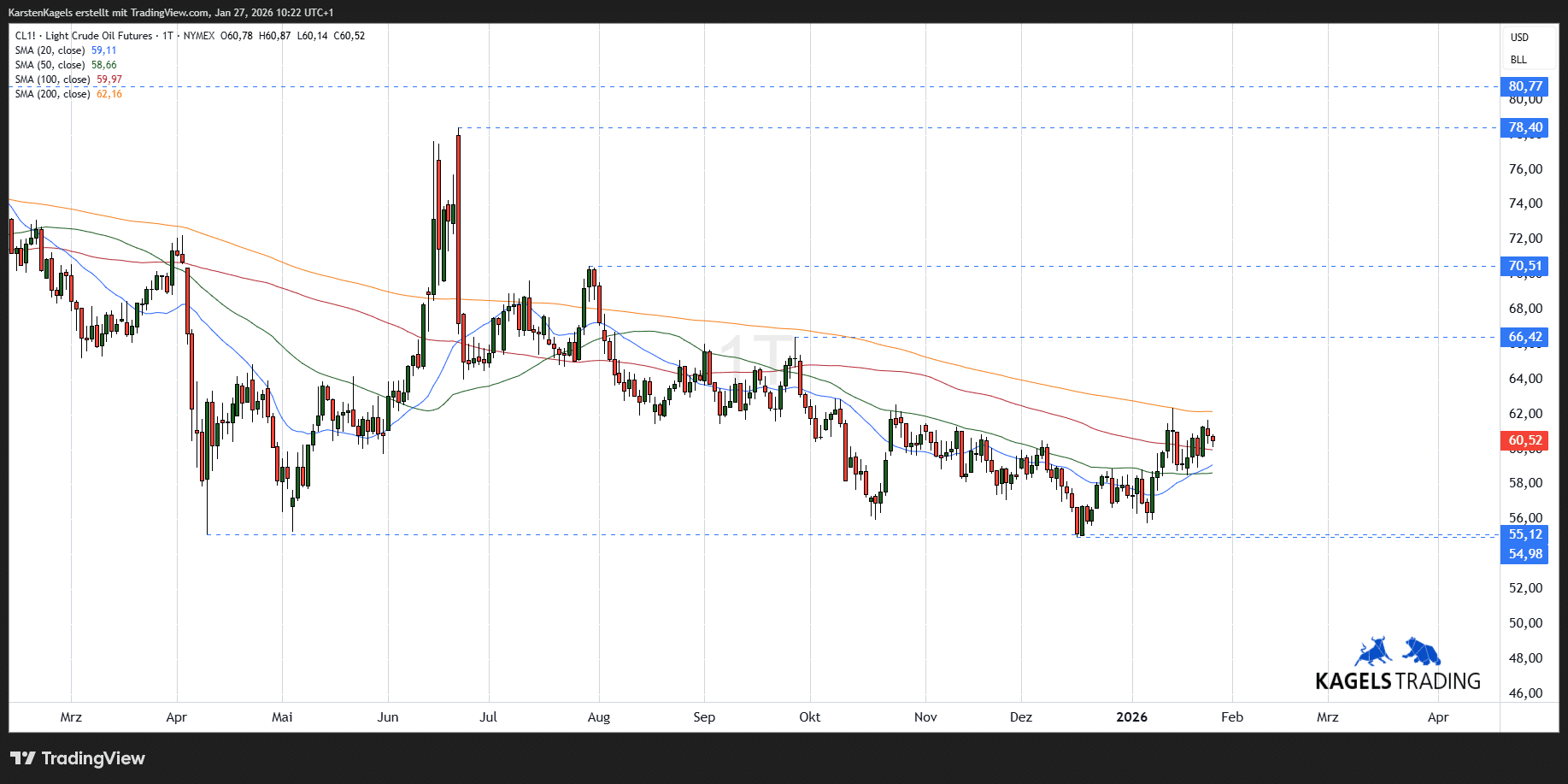Select the 70,51 price level marker
The image size is (1568, 784).
coord(1524,266)
